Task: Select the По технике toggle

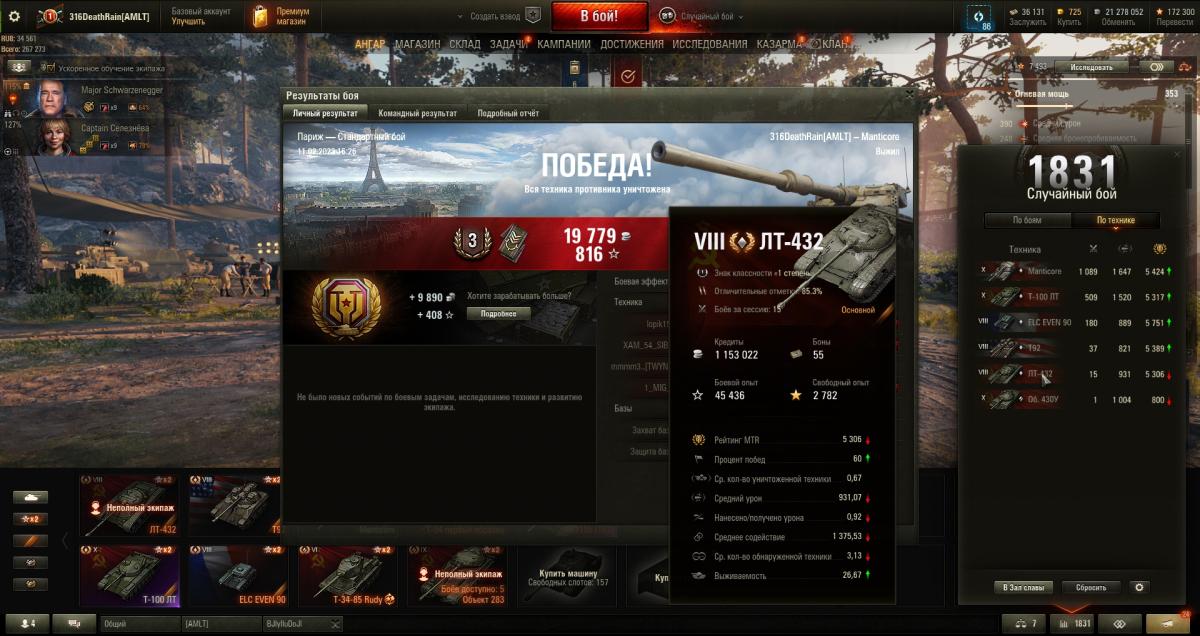Action: point(1115,220)
